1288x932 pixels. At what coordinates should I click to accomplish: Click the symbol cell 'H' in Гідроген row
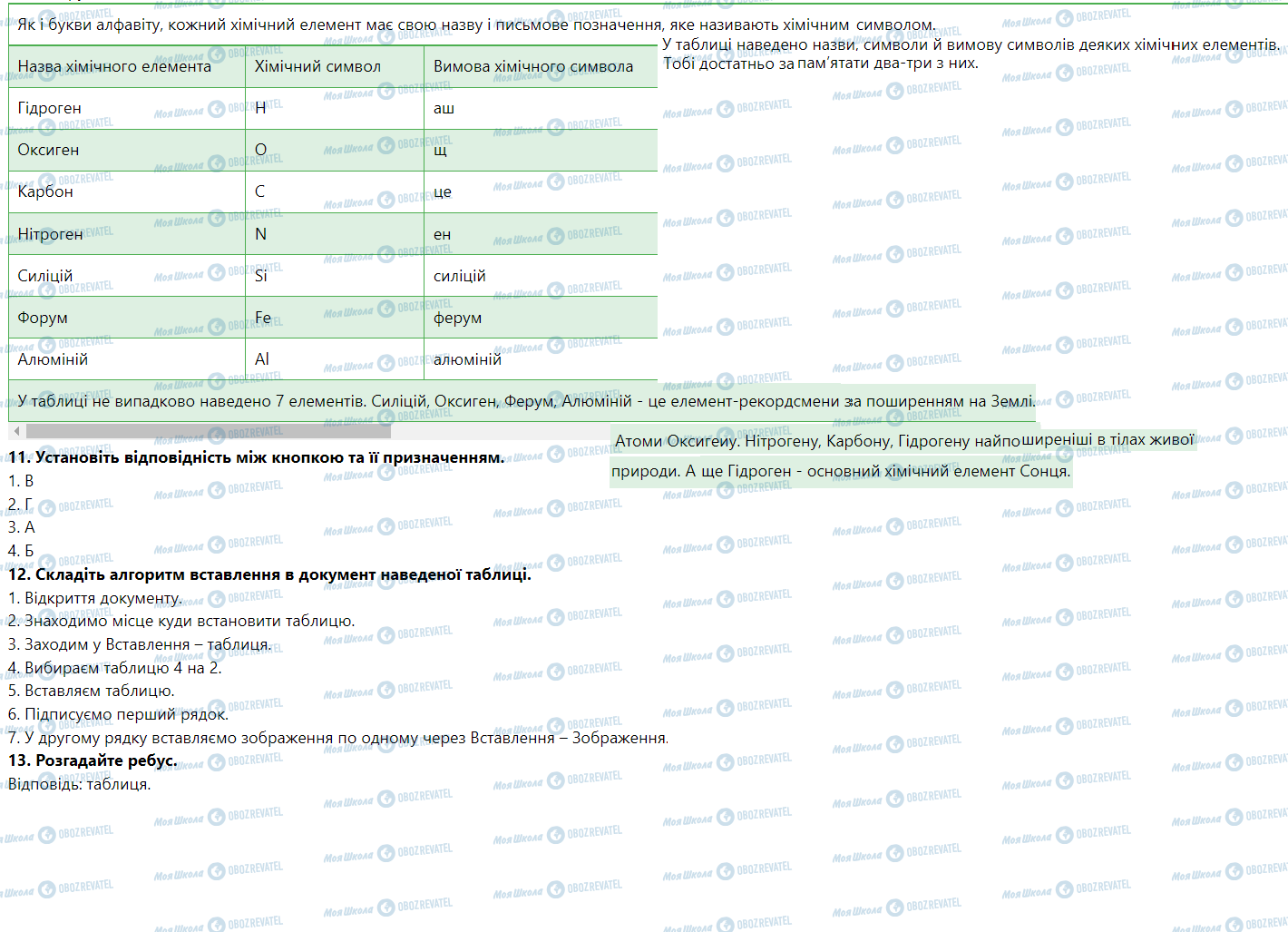coord(335,108)
